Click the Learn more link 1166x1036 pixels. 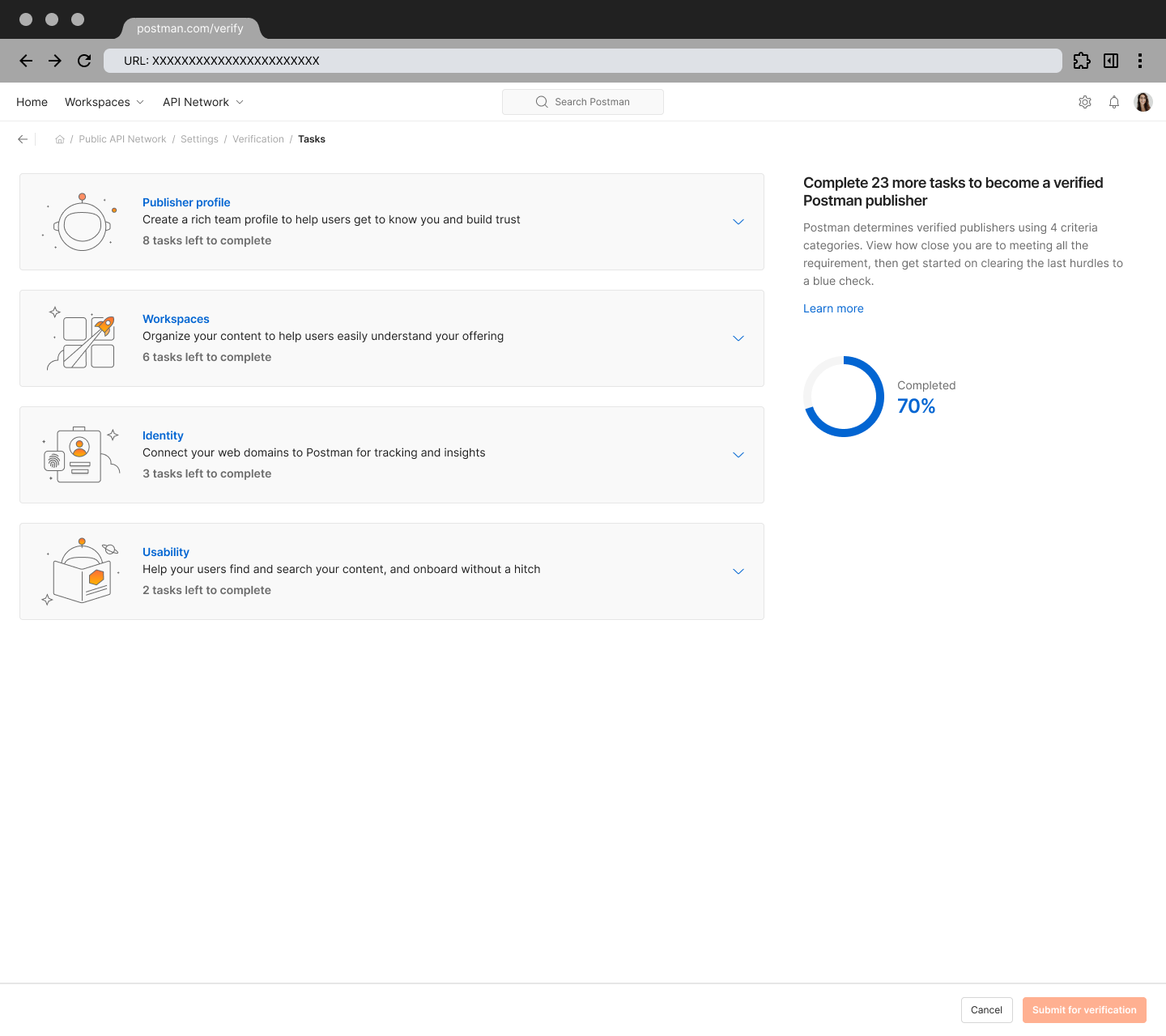point(833,308)
